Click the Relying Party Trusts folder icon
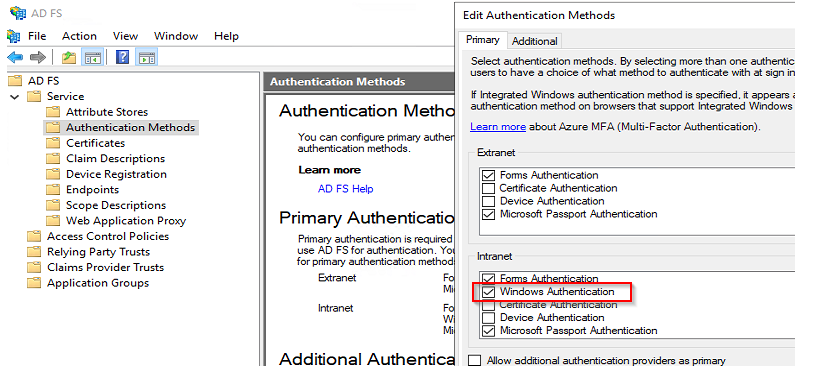Viewport: 832px width, 383px height. [34, 252]
